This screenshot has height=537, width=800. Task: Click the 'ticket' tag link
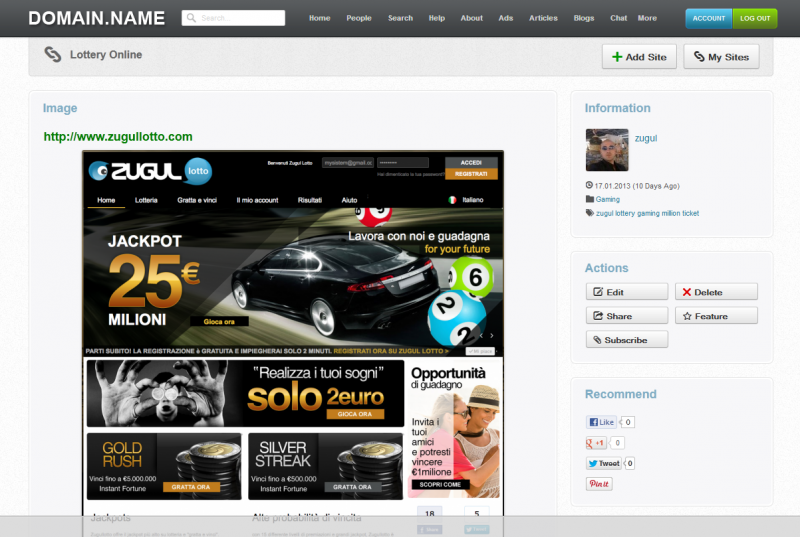pos(691,213)
